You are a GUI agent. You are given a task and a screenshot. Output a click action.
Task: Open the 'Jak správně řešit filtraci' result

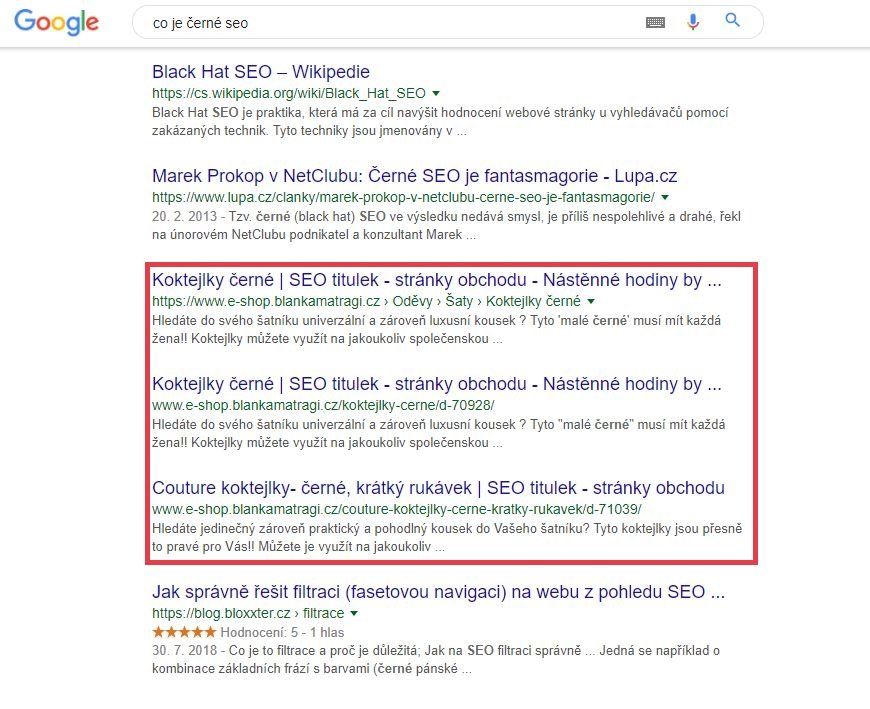(438, 592)
